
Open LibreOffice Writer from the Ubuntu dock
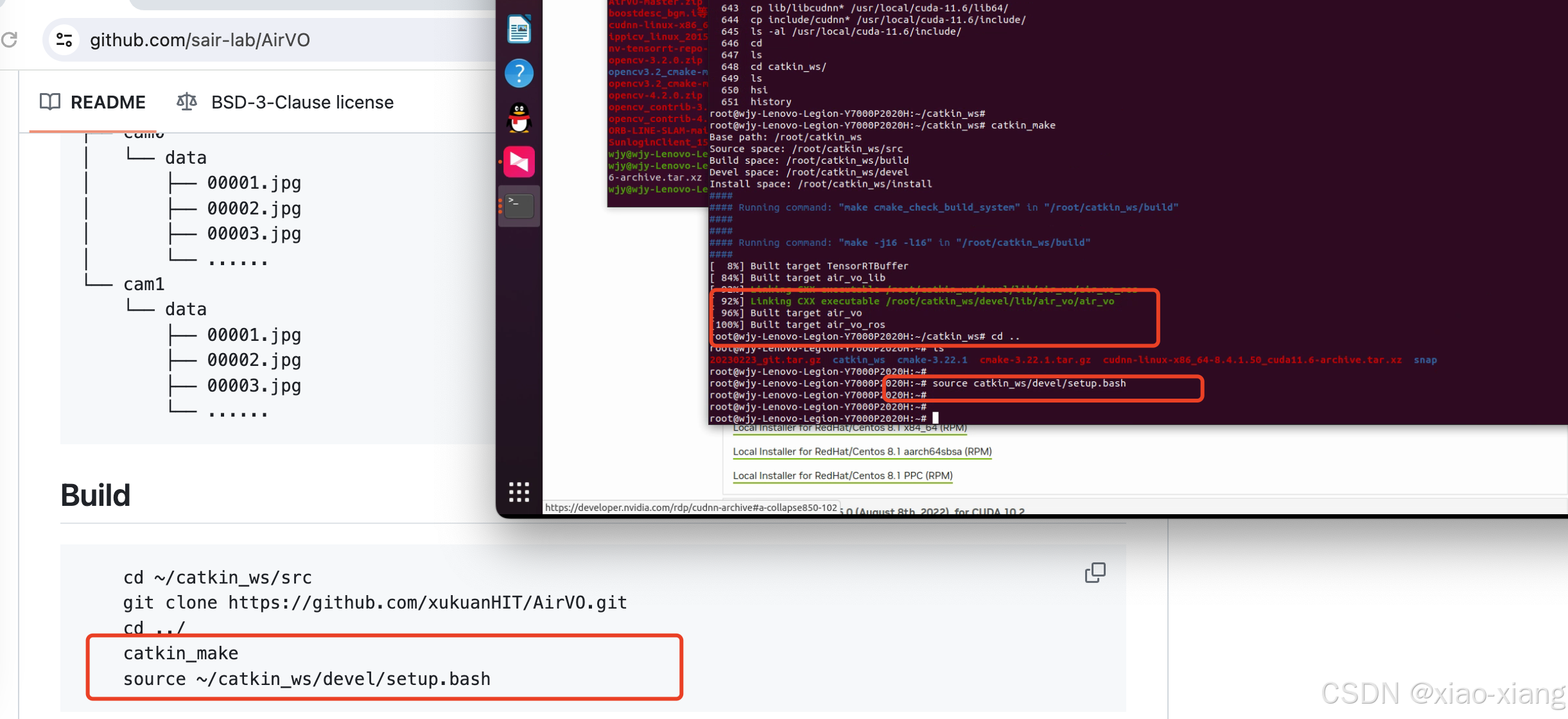[519, 30]
